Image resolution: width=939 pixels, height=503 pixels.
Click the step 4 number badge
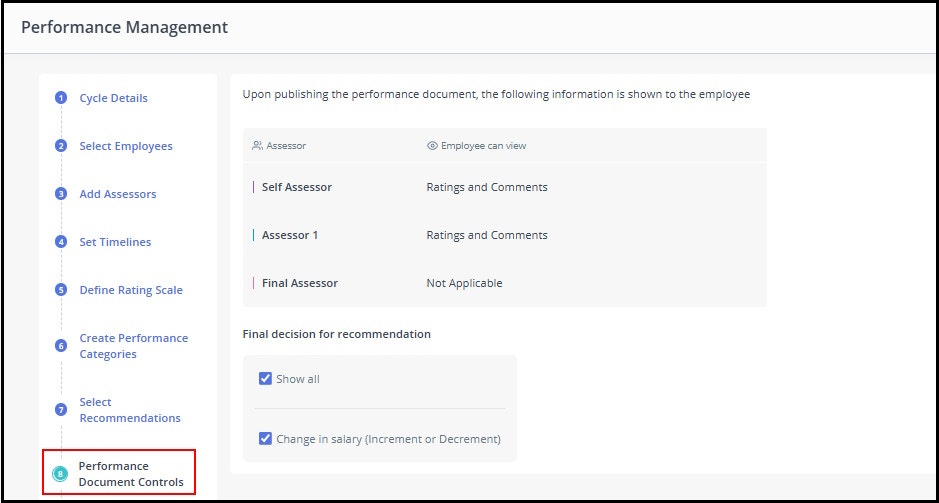coord(60,242)
